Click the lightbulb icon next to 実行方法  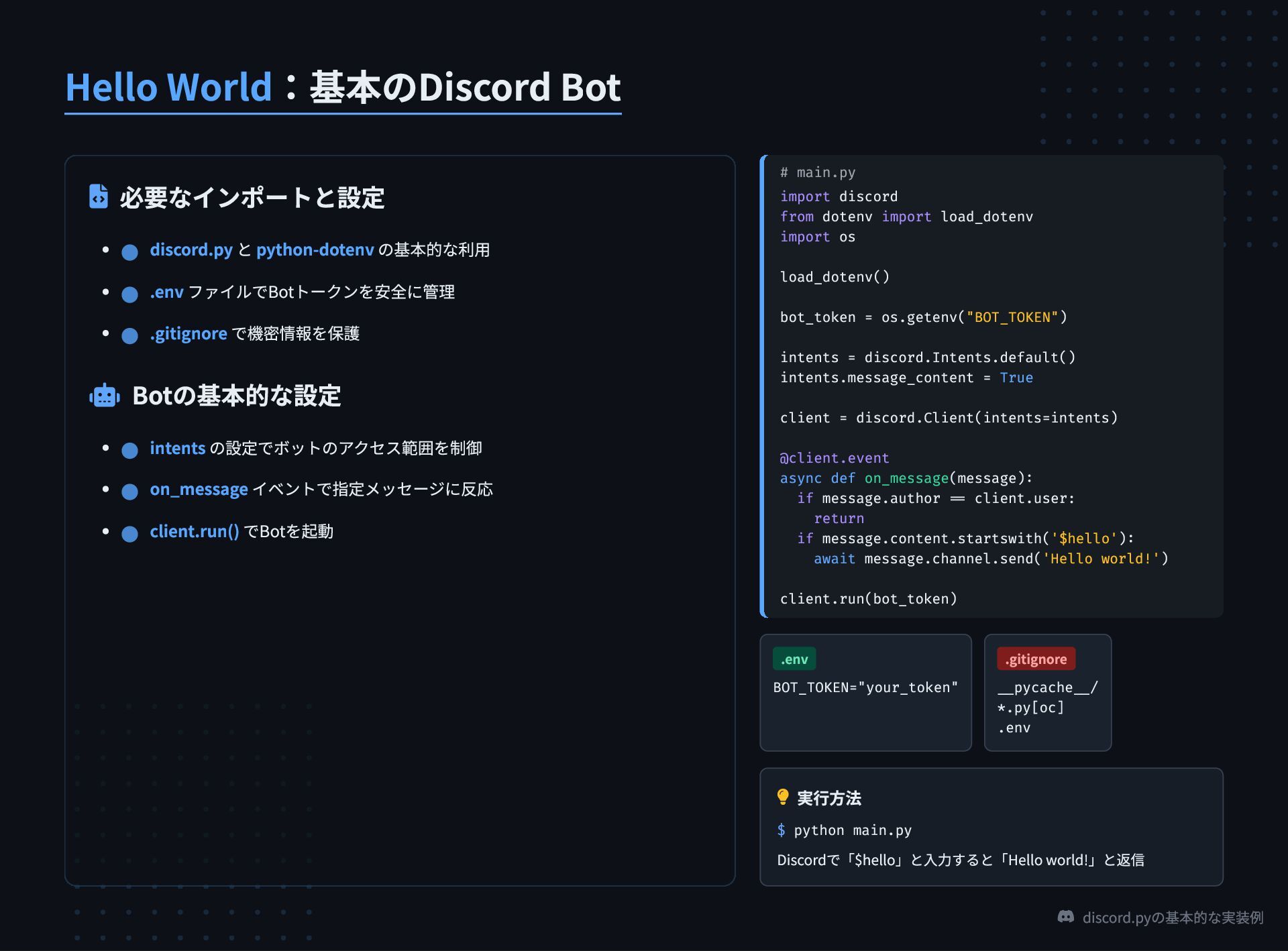[x=783, y=797]
